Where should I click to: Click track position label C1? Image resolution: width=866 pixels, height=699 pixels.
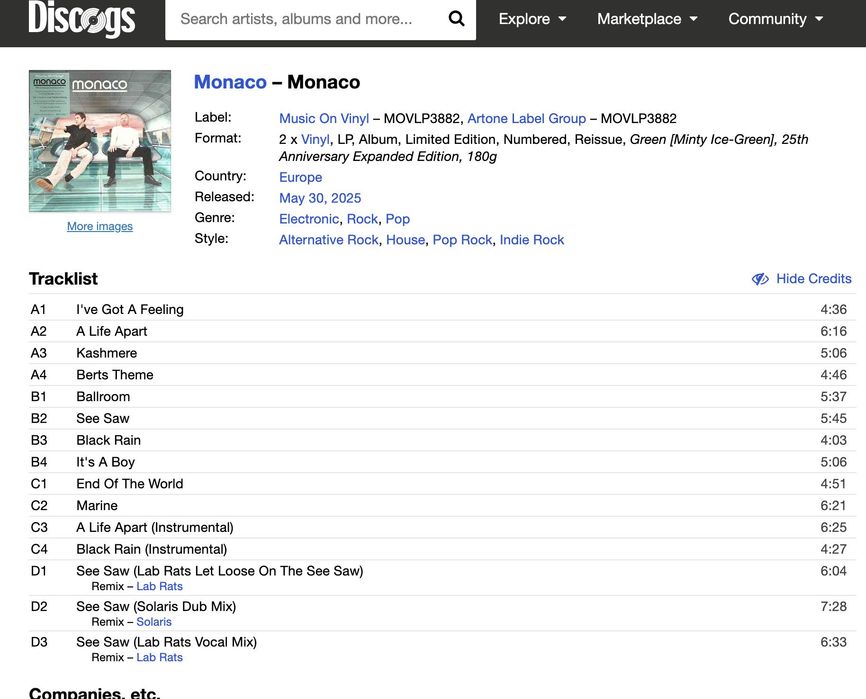click(x=39, y=484)
